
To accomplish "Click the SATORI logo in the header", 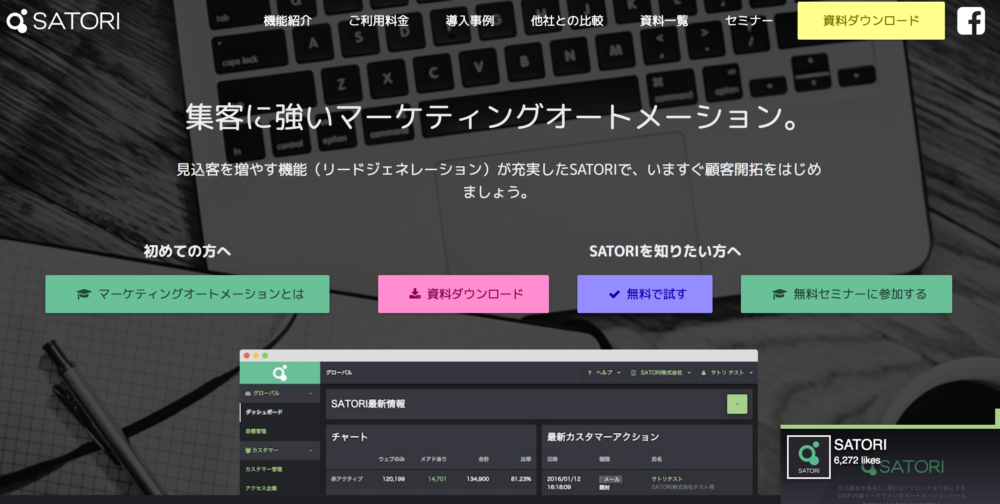I will 63,20.
